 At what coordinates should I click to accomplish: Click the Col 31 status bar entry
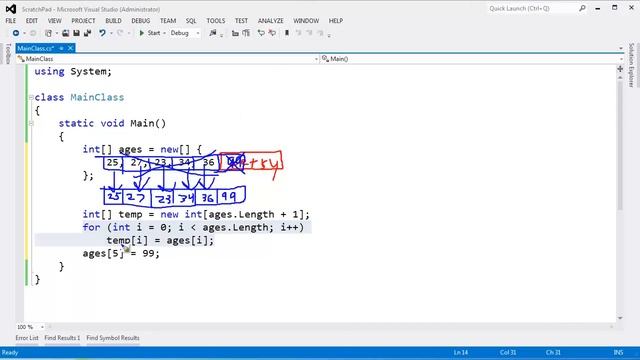pyautogui.click(x=508, y=352)
